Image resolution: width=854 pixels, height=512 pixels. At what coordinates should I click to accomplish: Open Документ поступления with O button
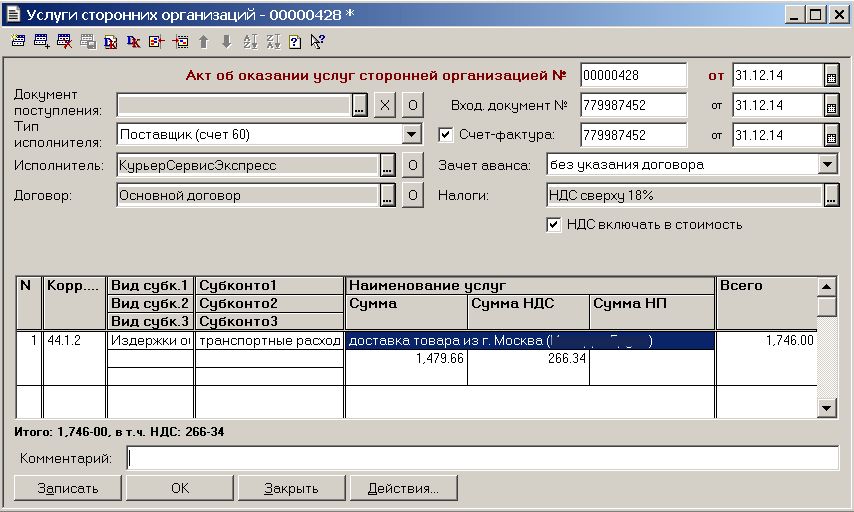(413, 105)
